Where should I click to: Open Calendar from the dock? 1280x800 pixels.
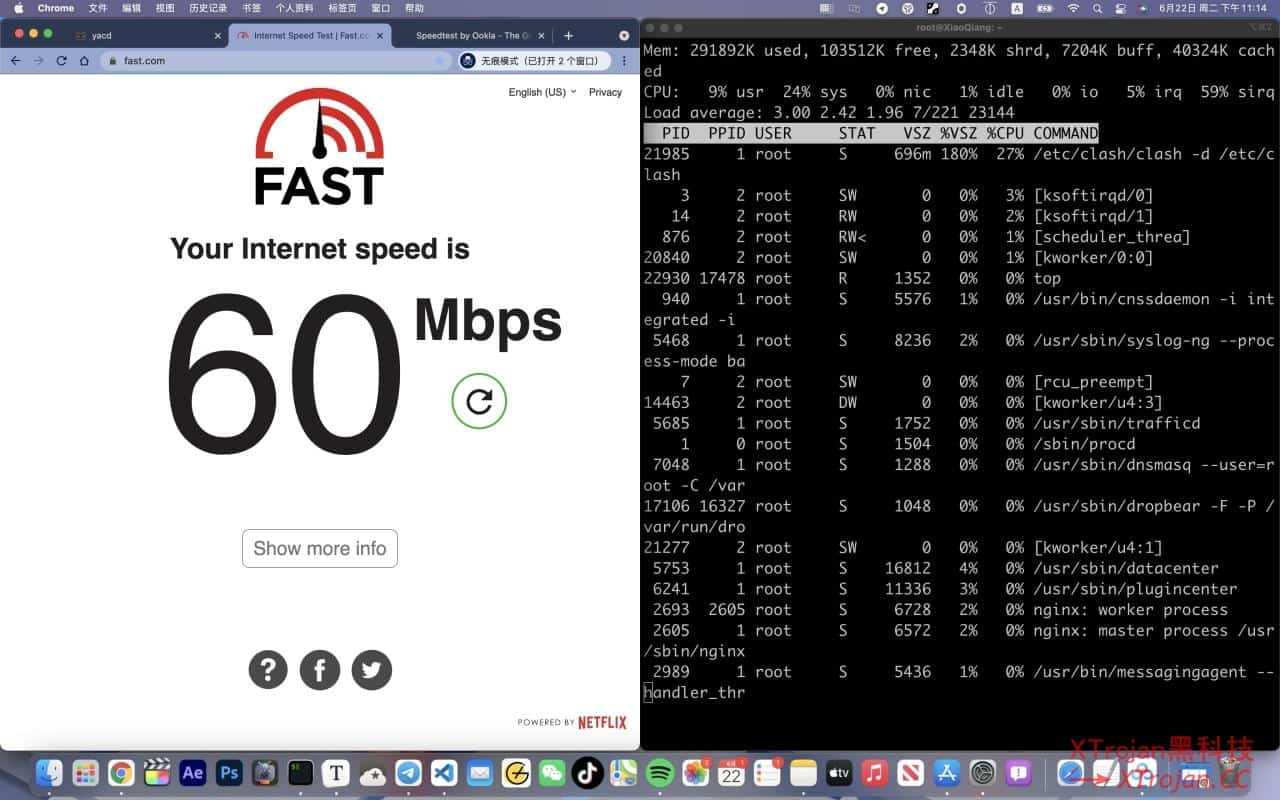[x=731, y=773]
